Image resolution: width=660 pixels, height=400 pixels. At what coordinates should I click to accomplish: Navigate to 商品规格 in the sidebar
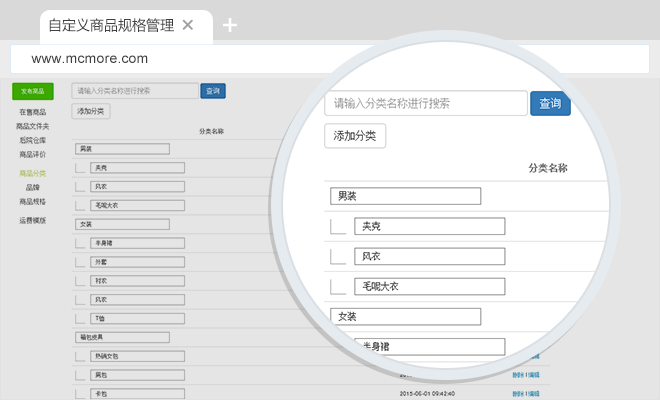32,201
